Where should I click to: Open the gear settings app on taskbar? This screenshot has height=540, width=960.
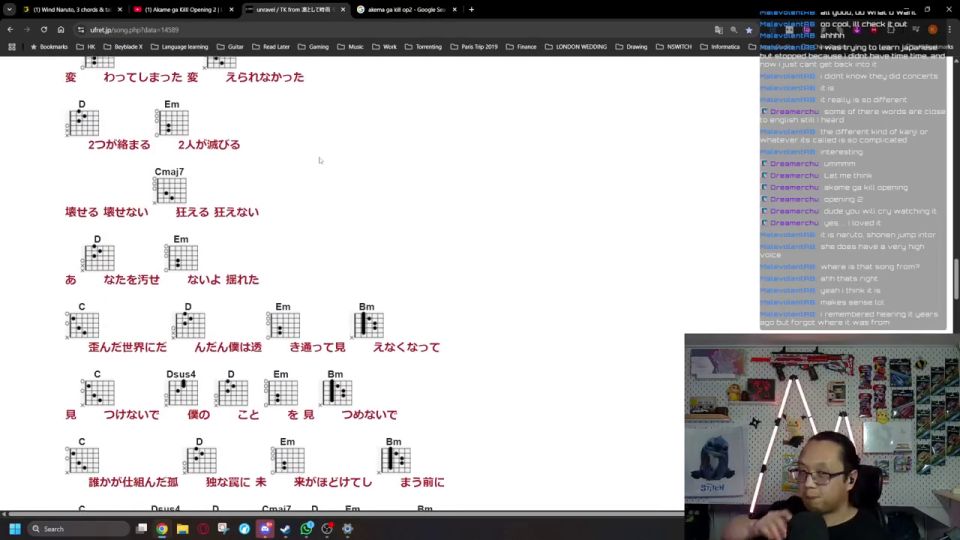(x=347, y=529)
